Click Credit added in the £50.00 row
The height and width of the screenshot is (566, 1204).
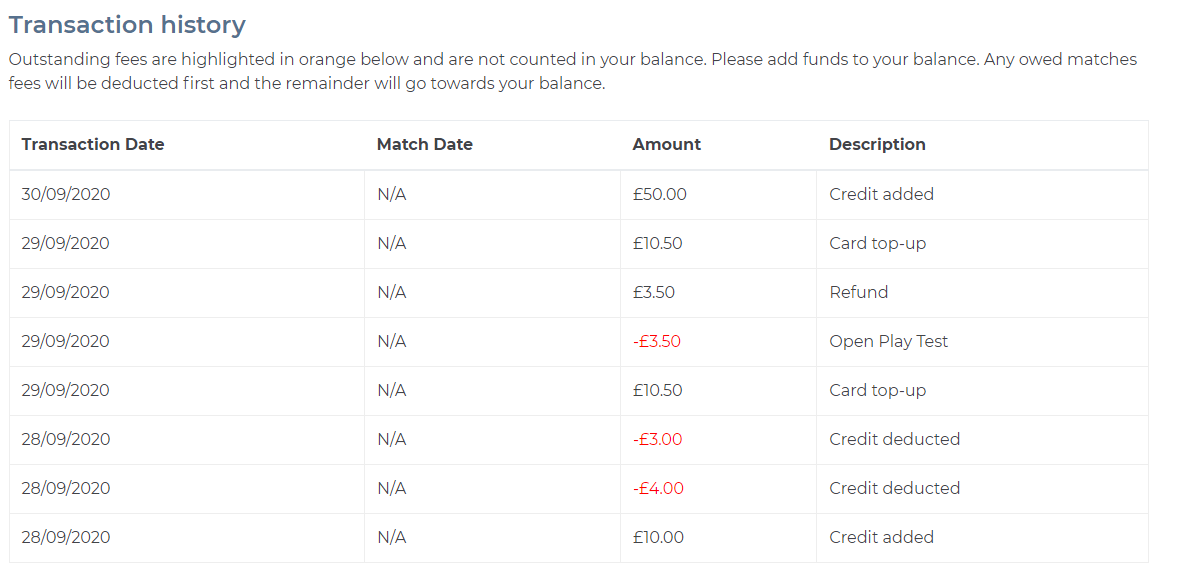pos(881,194)
